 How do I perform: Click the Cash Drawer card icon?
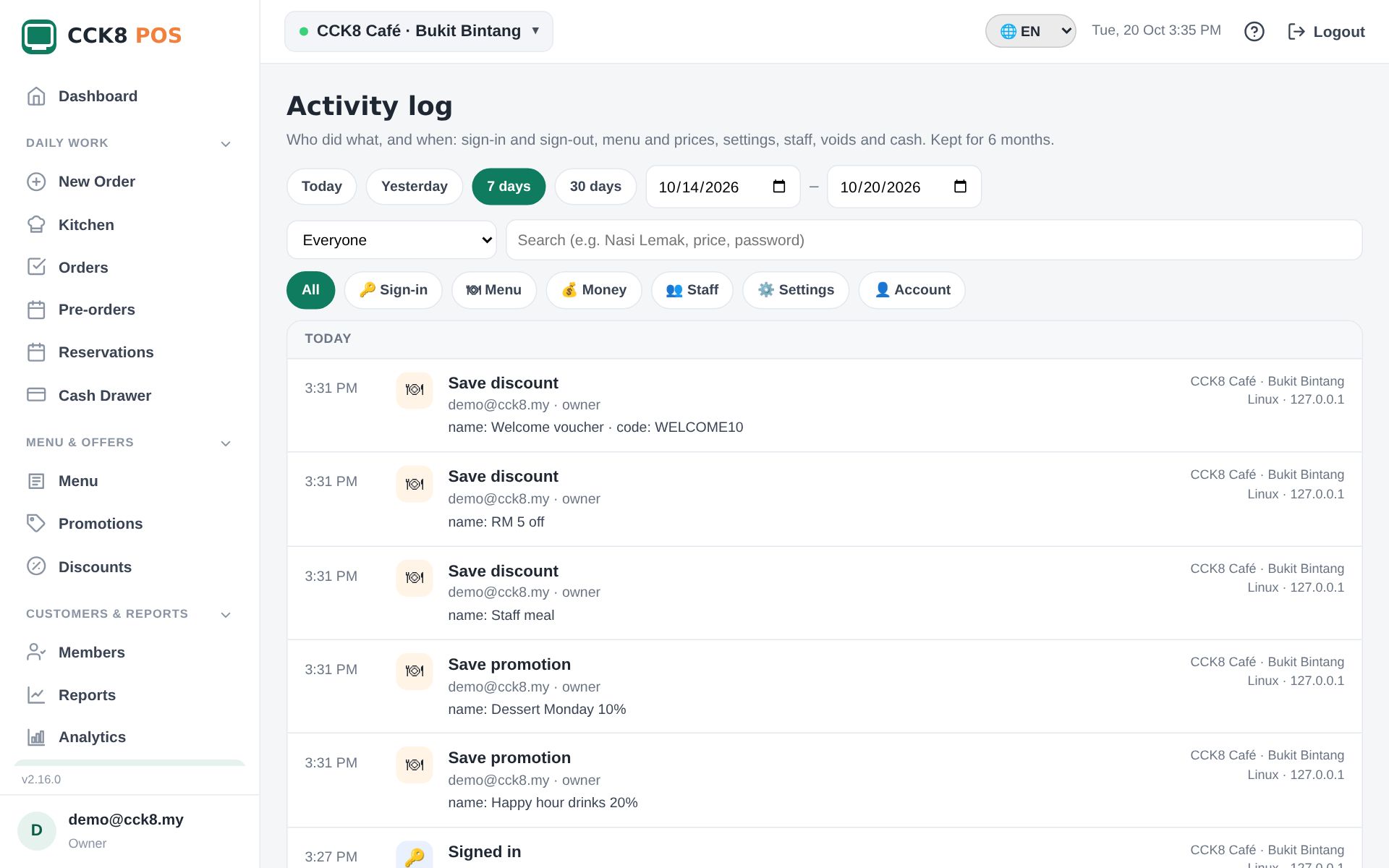coord(36,395)
